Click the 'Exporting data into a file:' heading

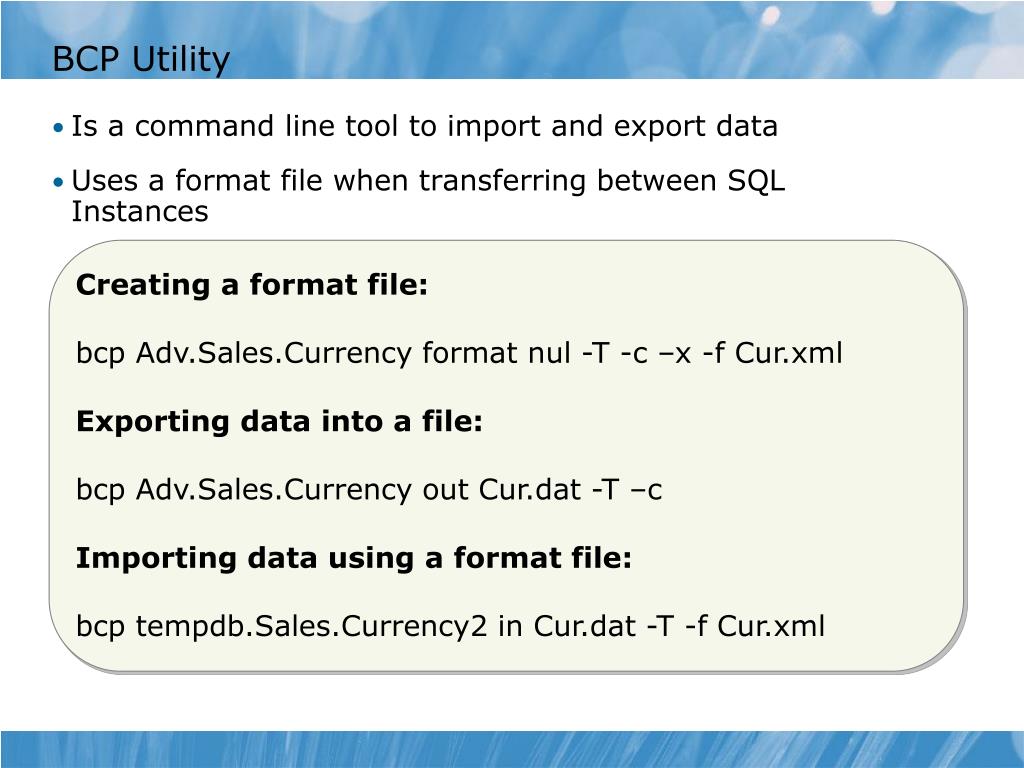point(280,421)
